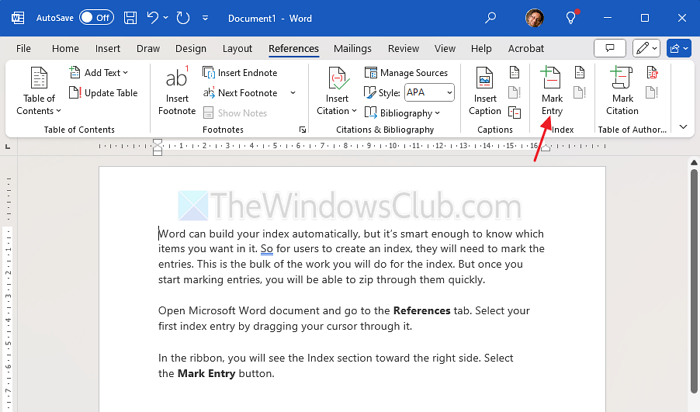Toggle the AutoSave switch
The width and height of the screenshot is (700, 412).
96,18
